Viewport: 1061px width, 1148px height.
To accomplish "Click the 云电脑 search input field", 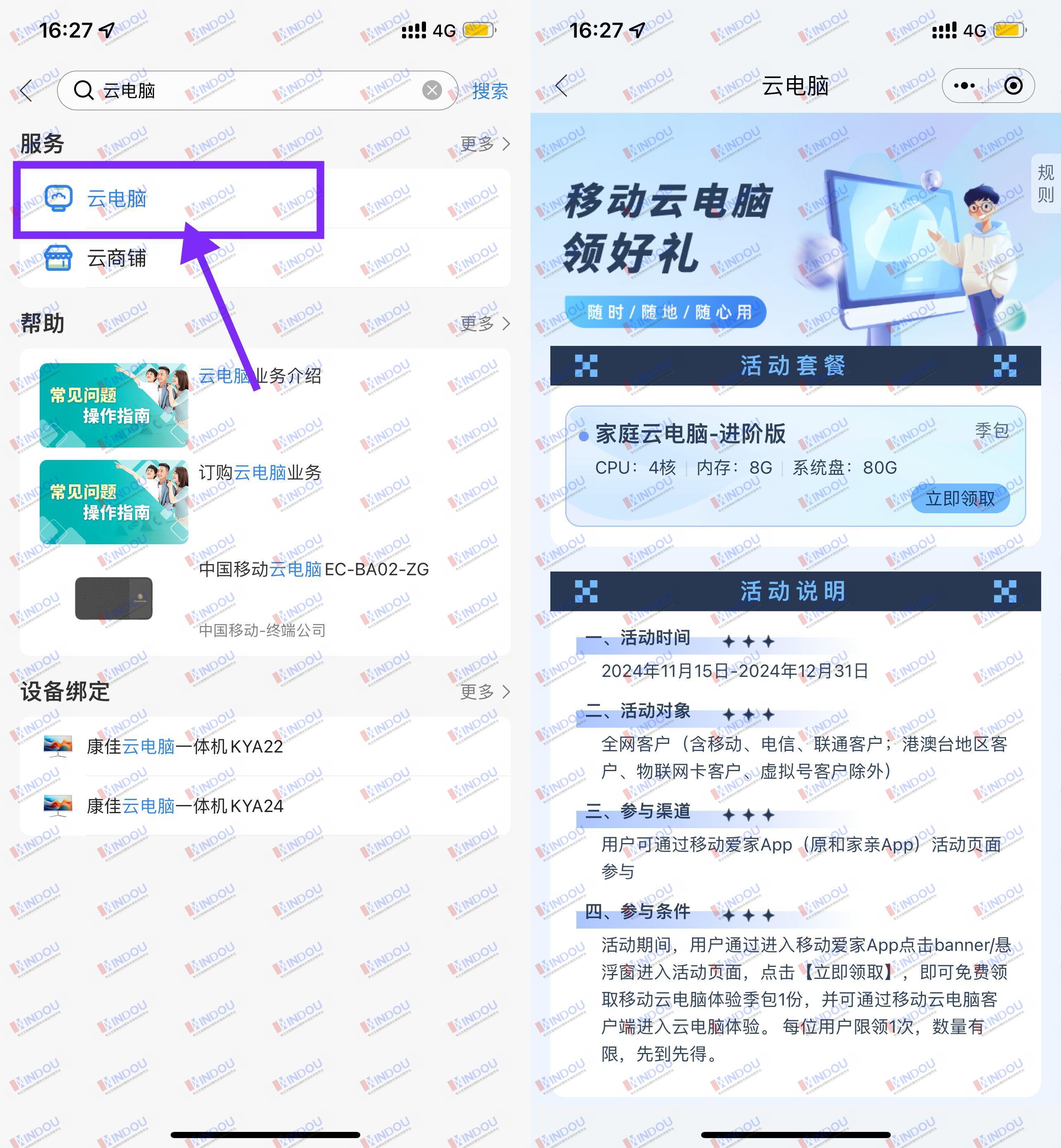I will coord(257,90).
